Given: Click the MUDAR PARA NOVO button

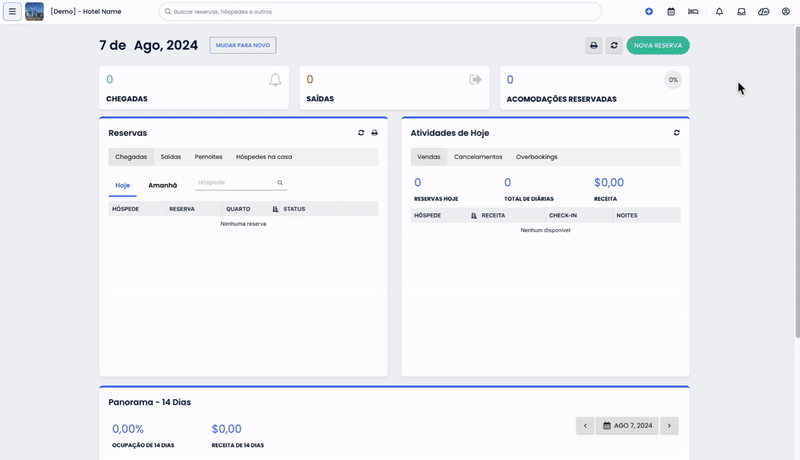Looking at the screenshot, I should (x=243, y=45).
